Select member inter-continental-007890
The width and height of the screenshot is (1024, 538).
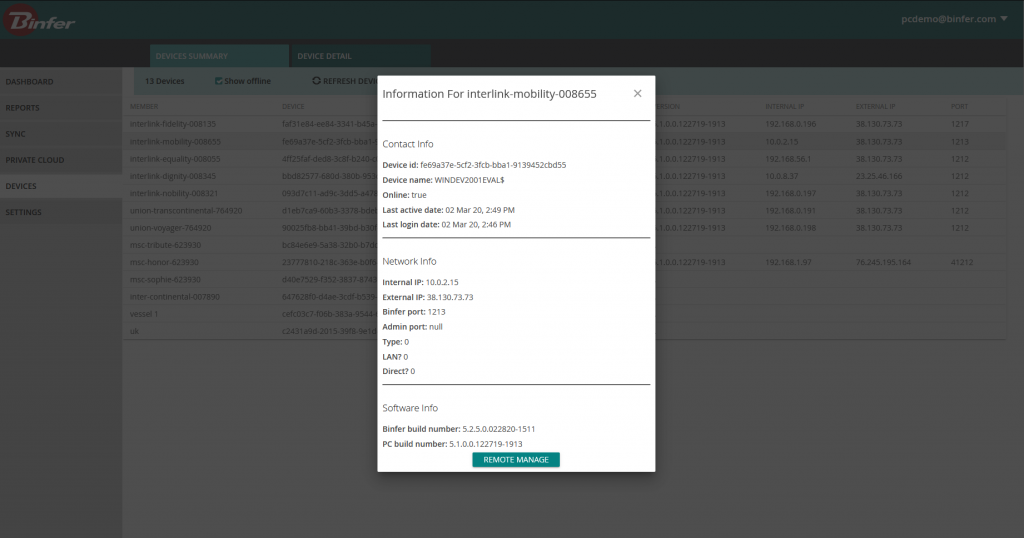pyautogui.click(x=174, y=296)
